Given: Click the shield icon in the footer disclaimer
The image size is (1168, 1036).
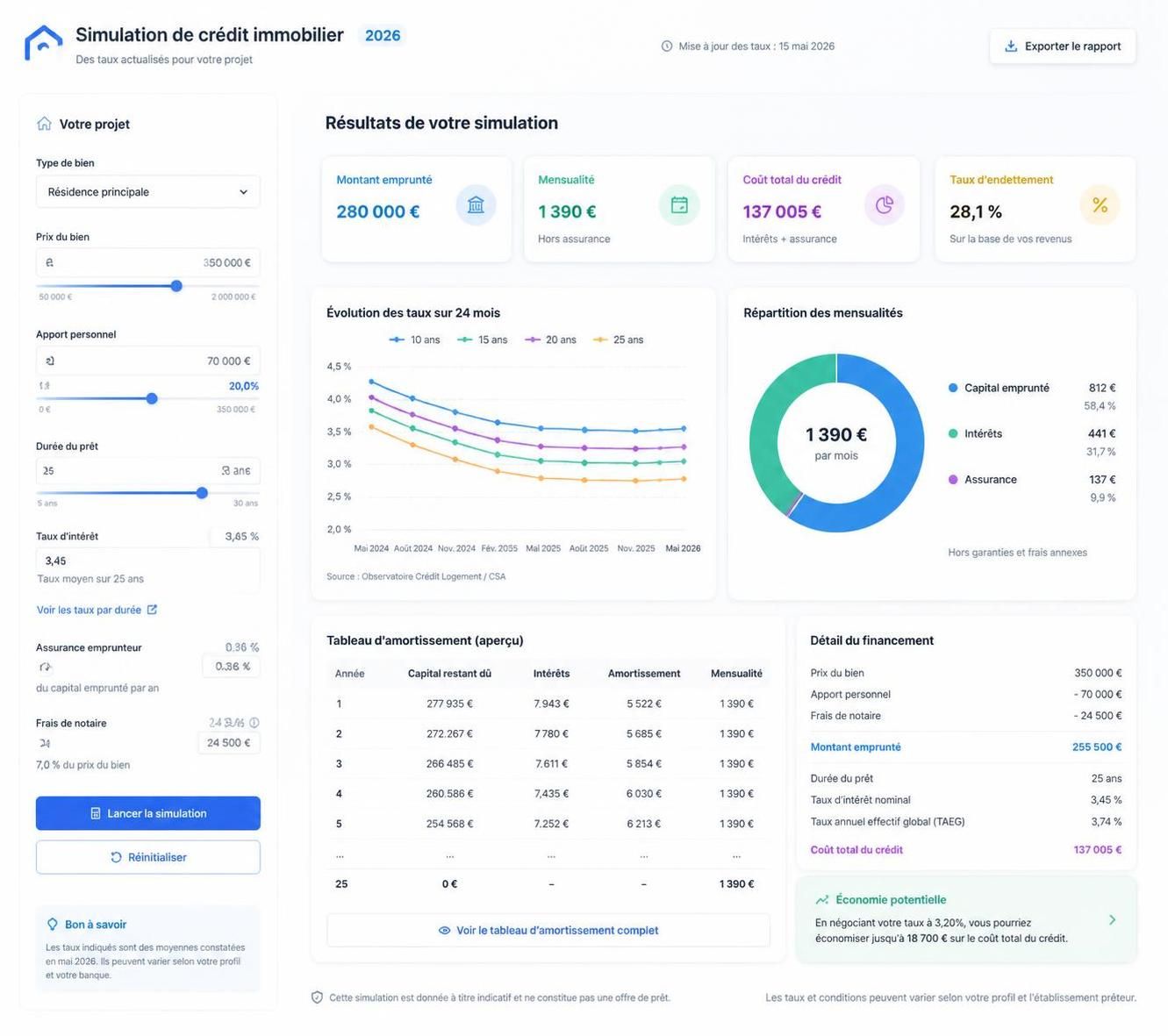Looking at the screenshot, I should point(317,997).
